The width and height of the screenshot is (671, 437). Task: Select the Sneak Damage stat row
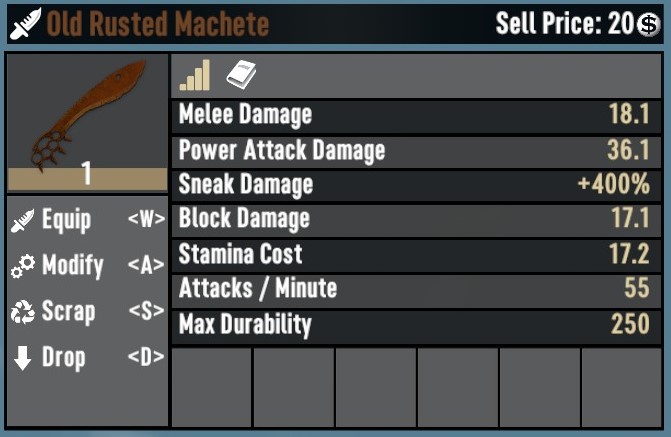415,185
